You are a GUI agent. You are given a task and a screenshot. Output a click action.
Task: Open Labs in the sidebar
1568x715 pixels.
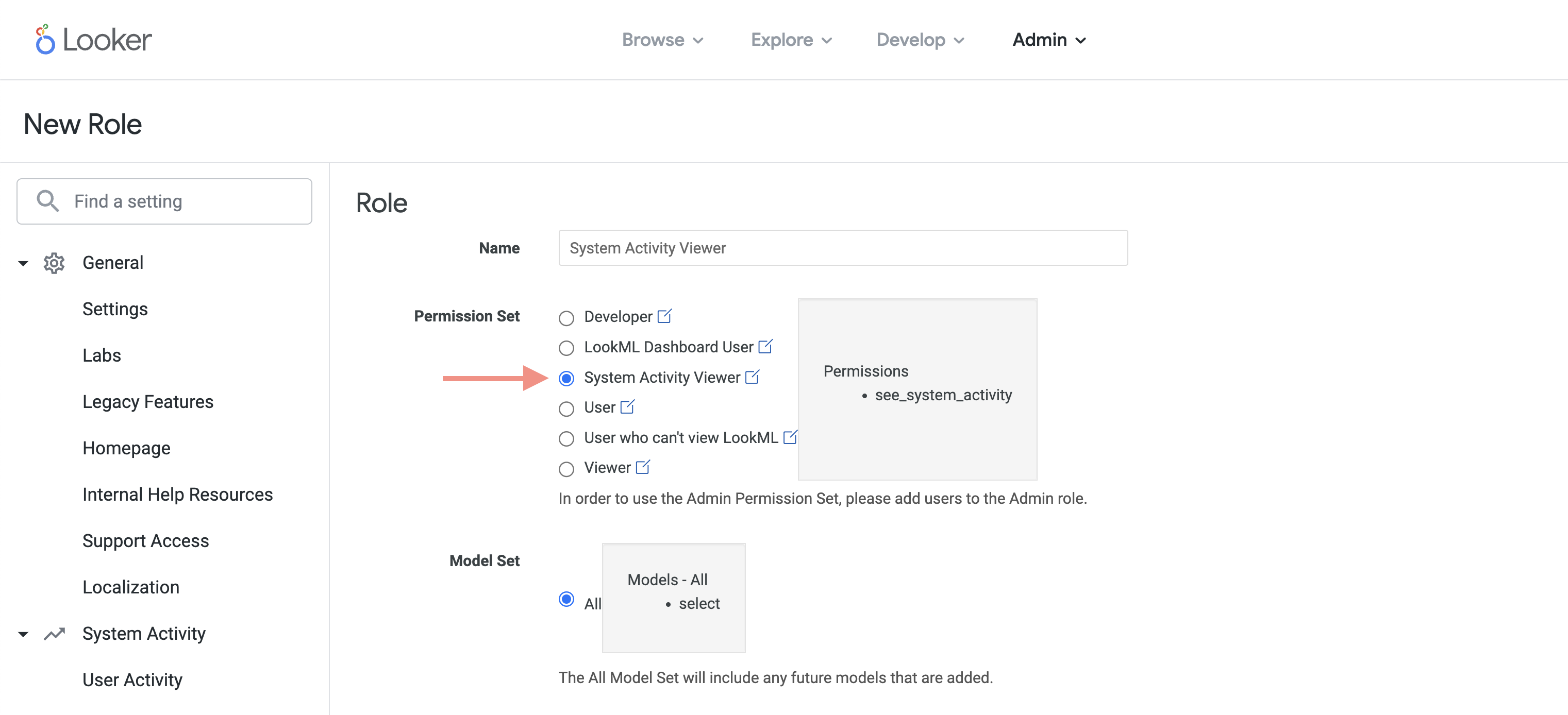(102, 355)
